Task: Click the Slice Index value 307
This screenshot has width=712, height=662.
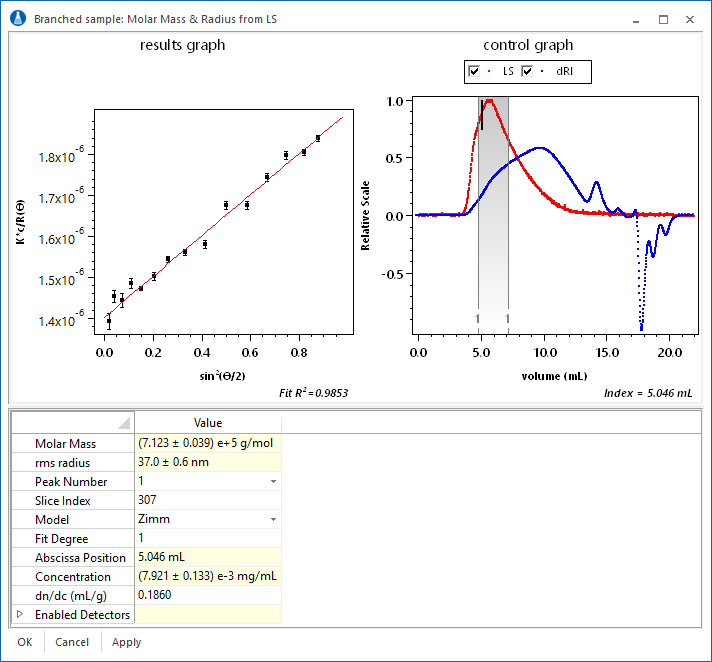Action: [207, 500]
